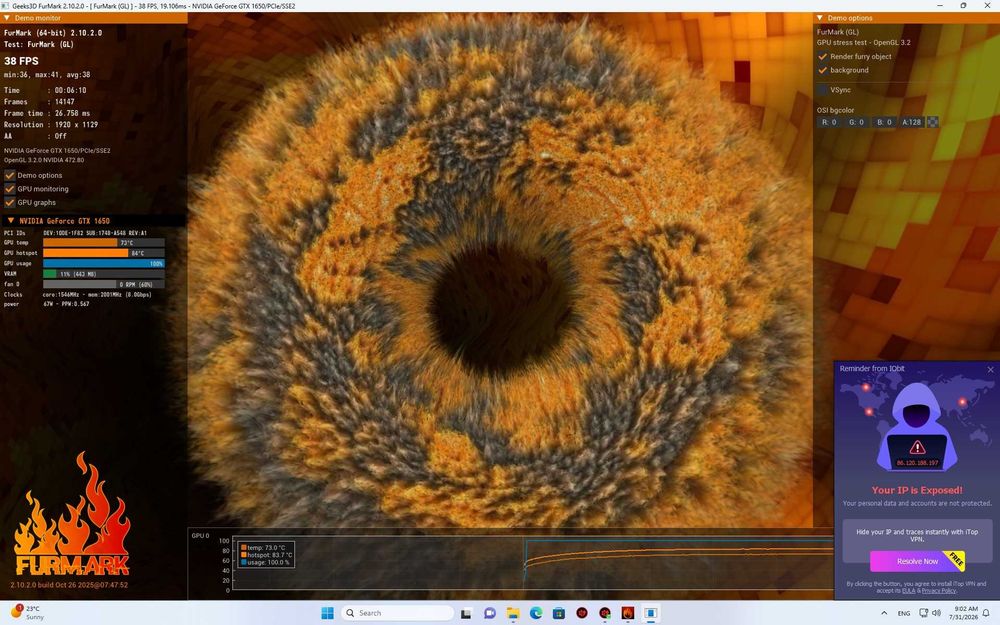Click the PCI IDs device line
1000x625 pixels.
point(75,233)
